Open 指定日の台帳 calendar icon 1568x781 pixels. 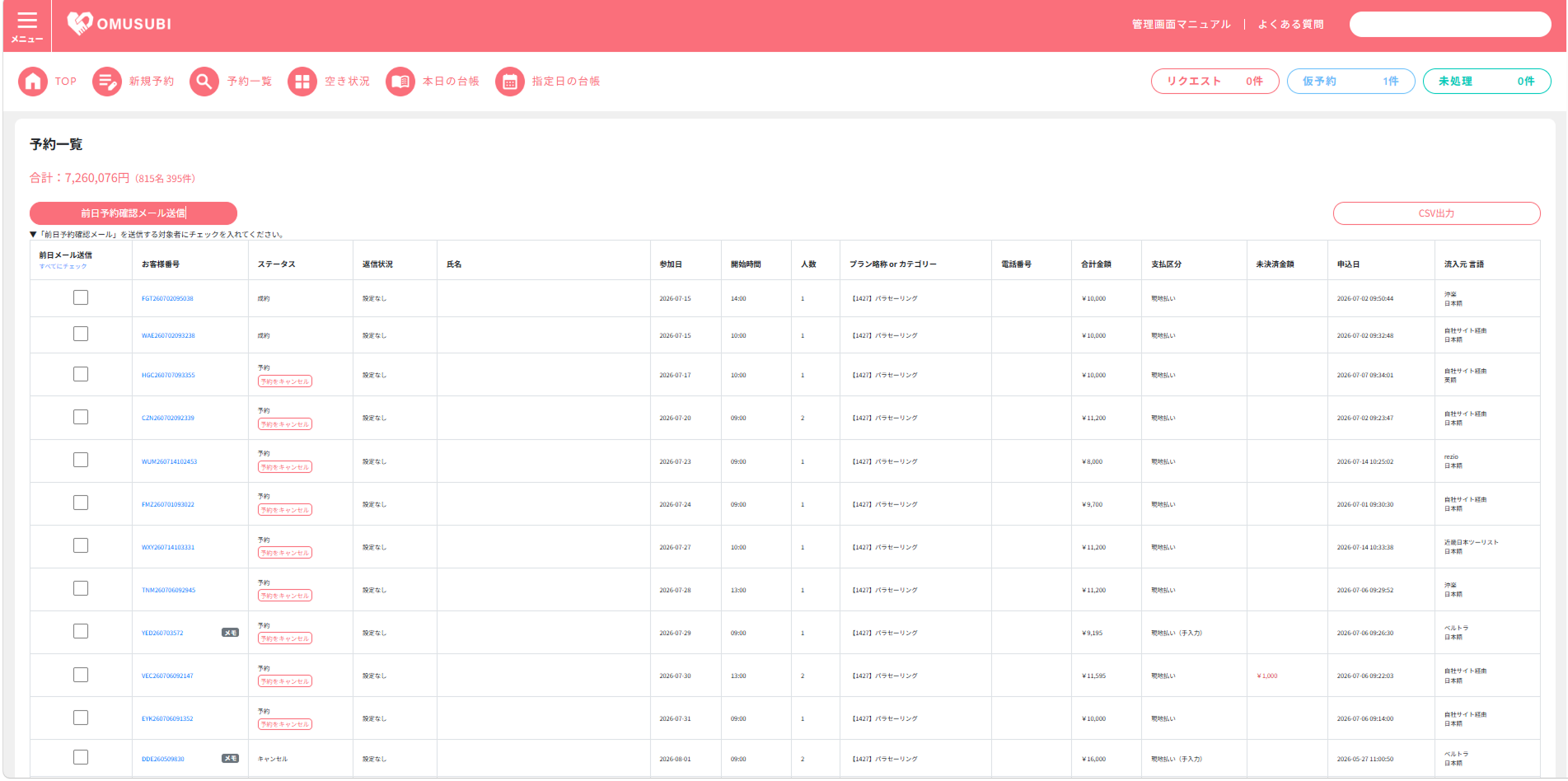pyautogui.click(x=510, y=82)
